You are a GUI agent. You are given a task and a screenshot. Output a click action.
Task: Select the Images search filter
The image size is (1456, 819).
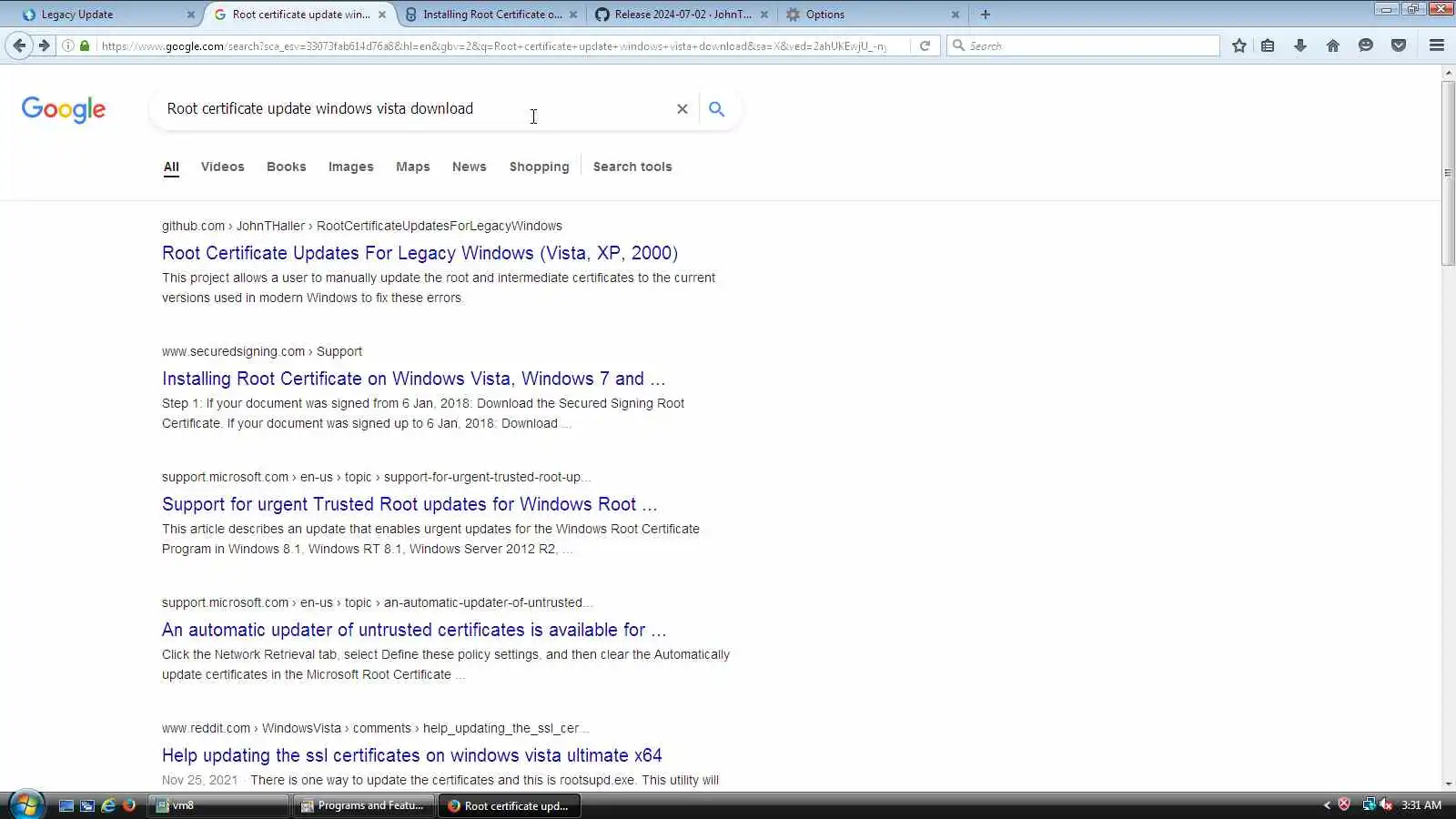point(350,167)
